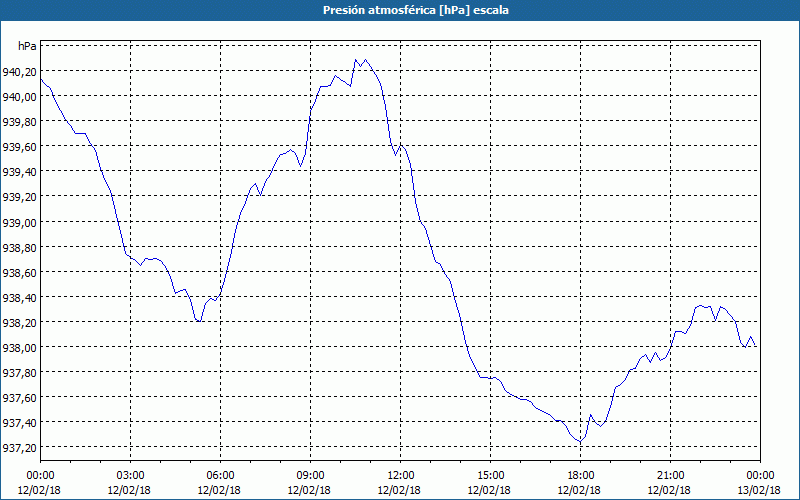
Task: Click the 06:00 time label
Action: [x=220, y=476]
